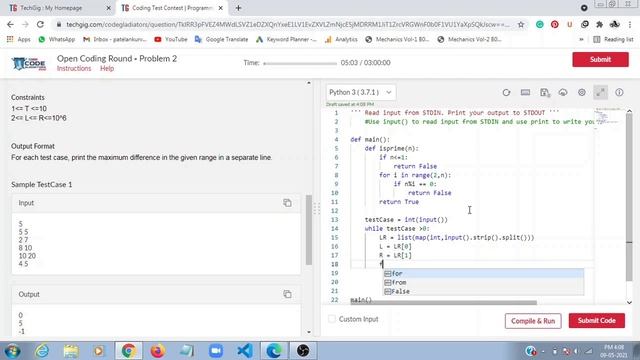Image resolution: width=640 pixels, height=360 pixels.
Task: Expand hidden bookmarks with the chevron
Action: pos(581,40)
